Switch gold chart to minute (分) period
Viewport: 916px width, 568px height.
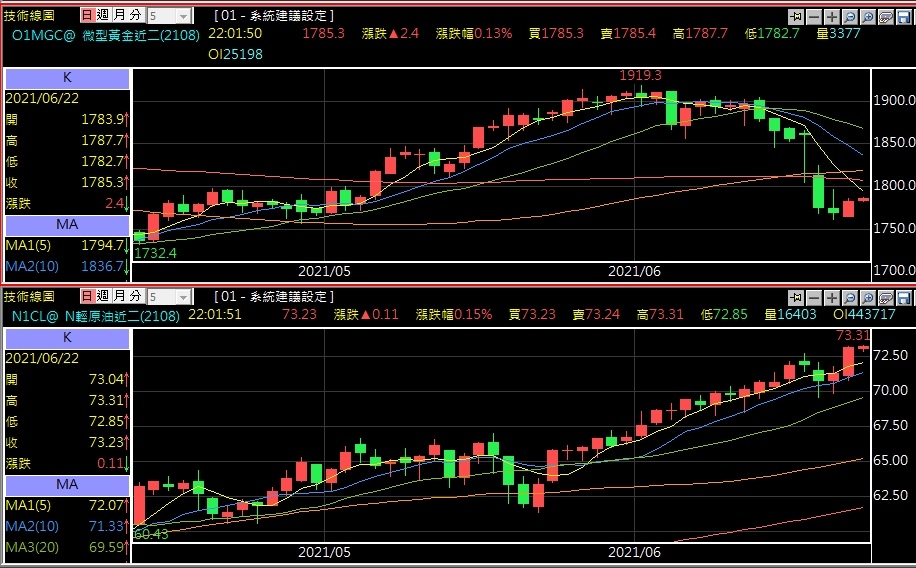136,15
